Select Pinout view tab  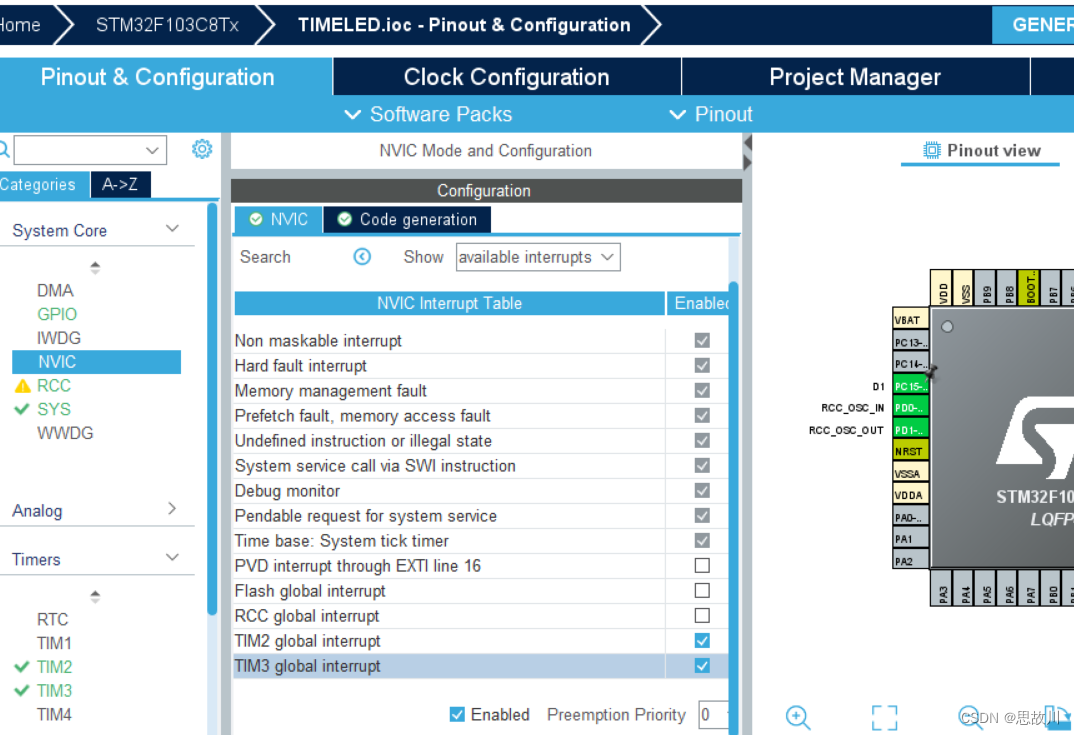coord(982,151)
